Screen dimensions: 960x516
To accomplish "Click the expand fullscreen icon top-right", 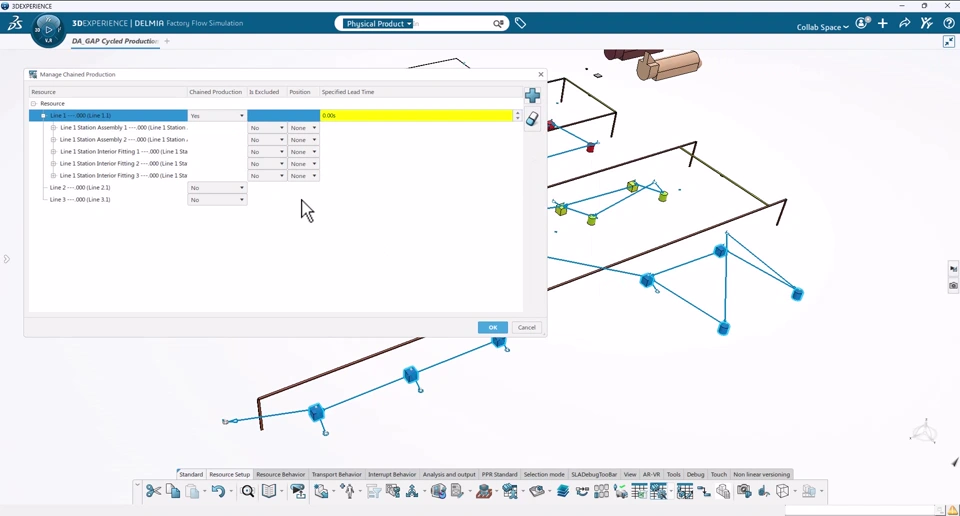I will tap(948, 42).
